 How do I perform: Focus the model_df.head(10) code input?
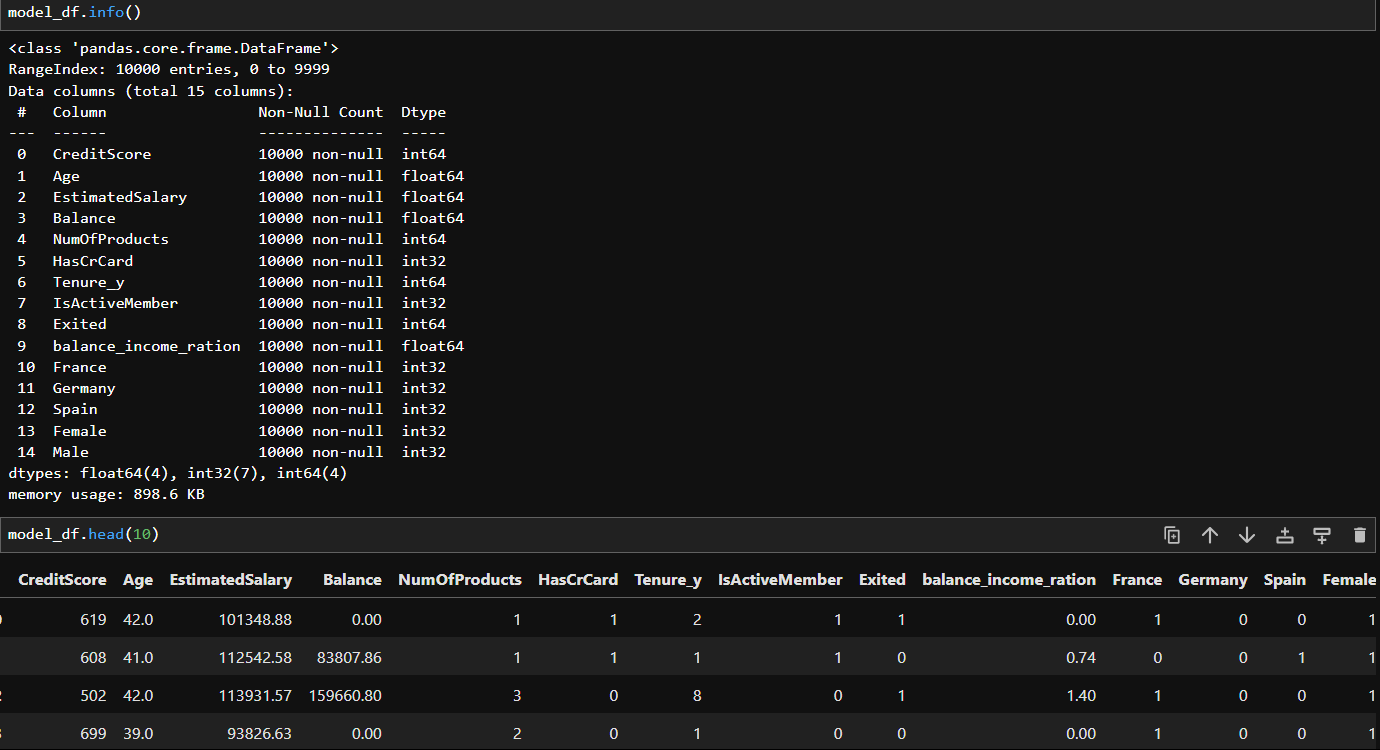500,535
